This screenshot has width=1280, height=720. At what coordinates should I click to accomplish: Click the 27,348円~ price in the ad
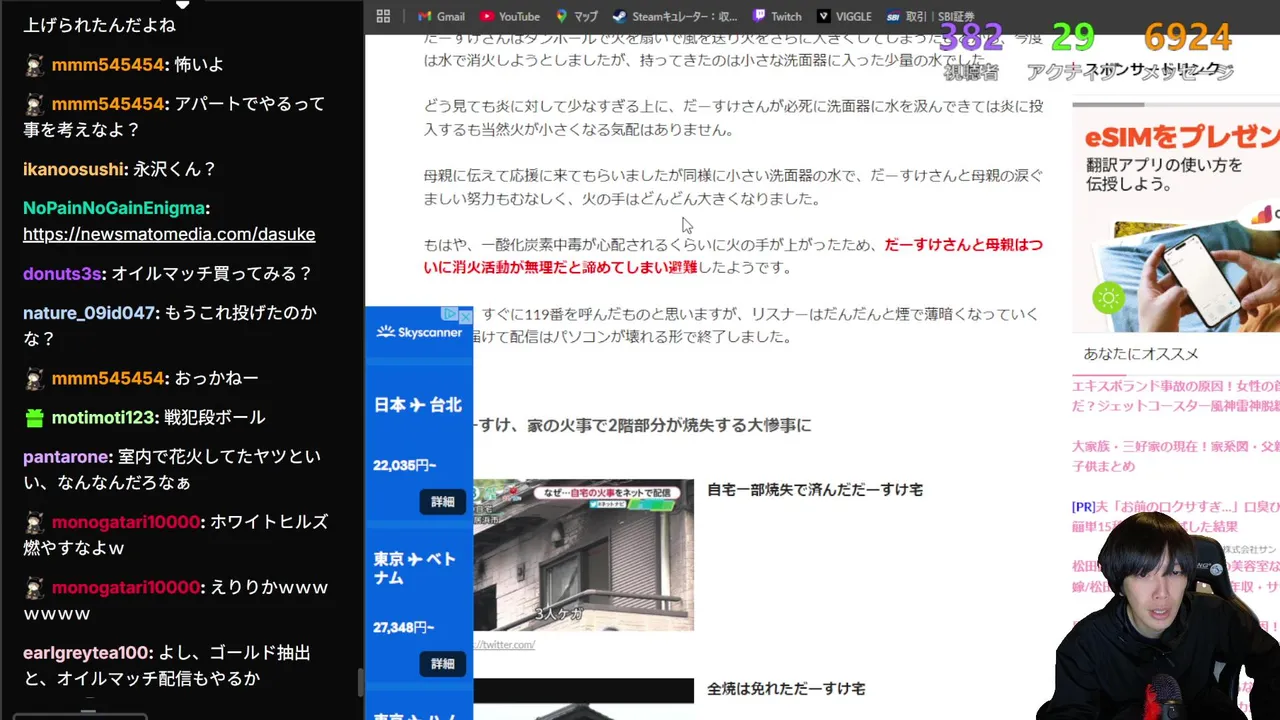[404, 627]
